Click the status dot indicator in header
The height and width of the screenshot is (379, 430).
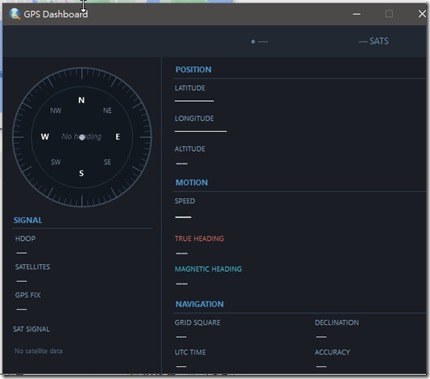[253, 42]
